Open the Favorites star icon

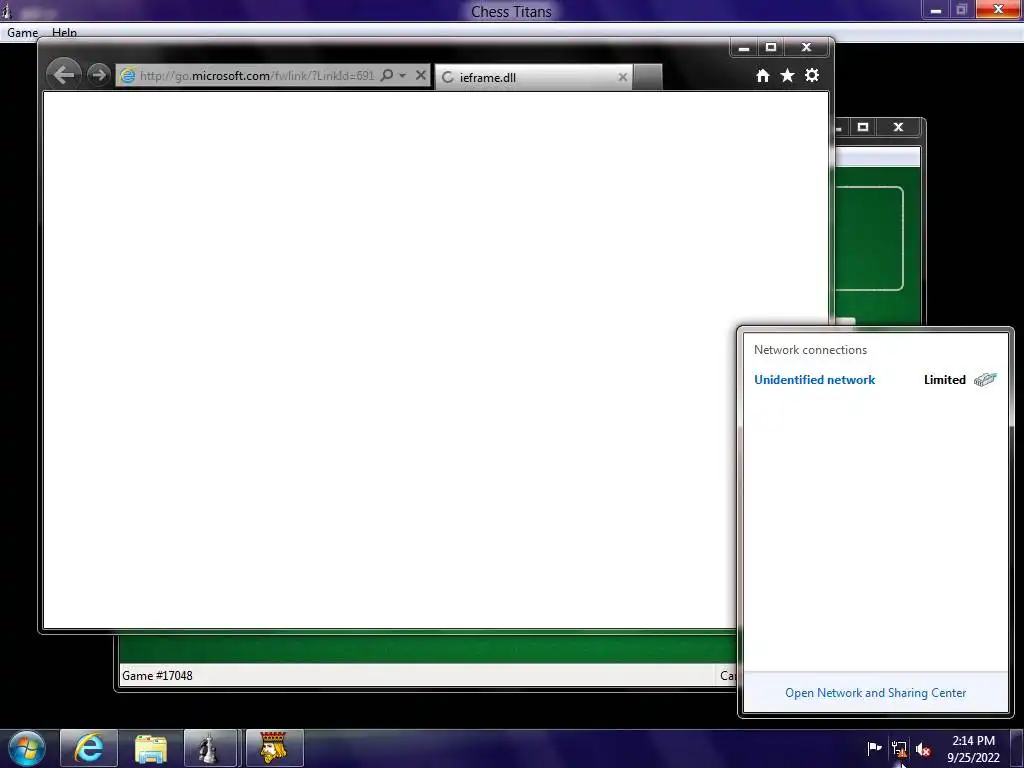click(787, 76)
